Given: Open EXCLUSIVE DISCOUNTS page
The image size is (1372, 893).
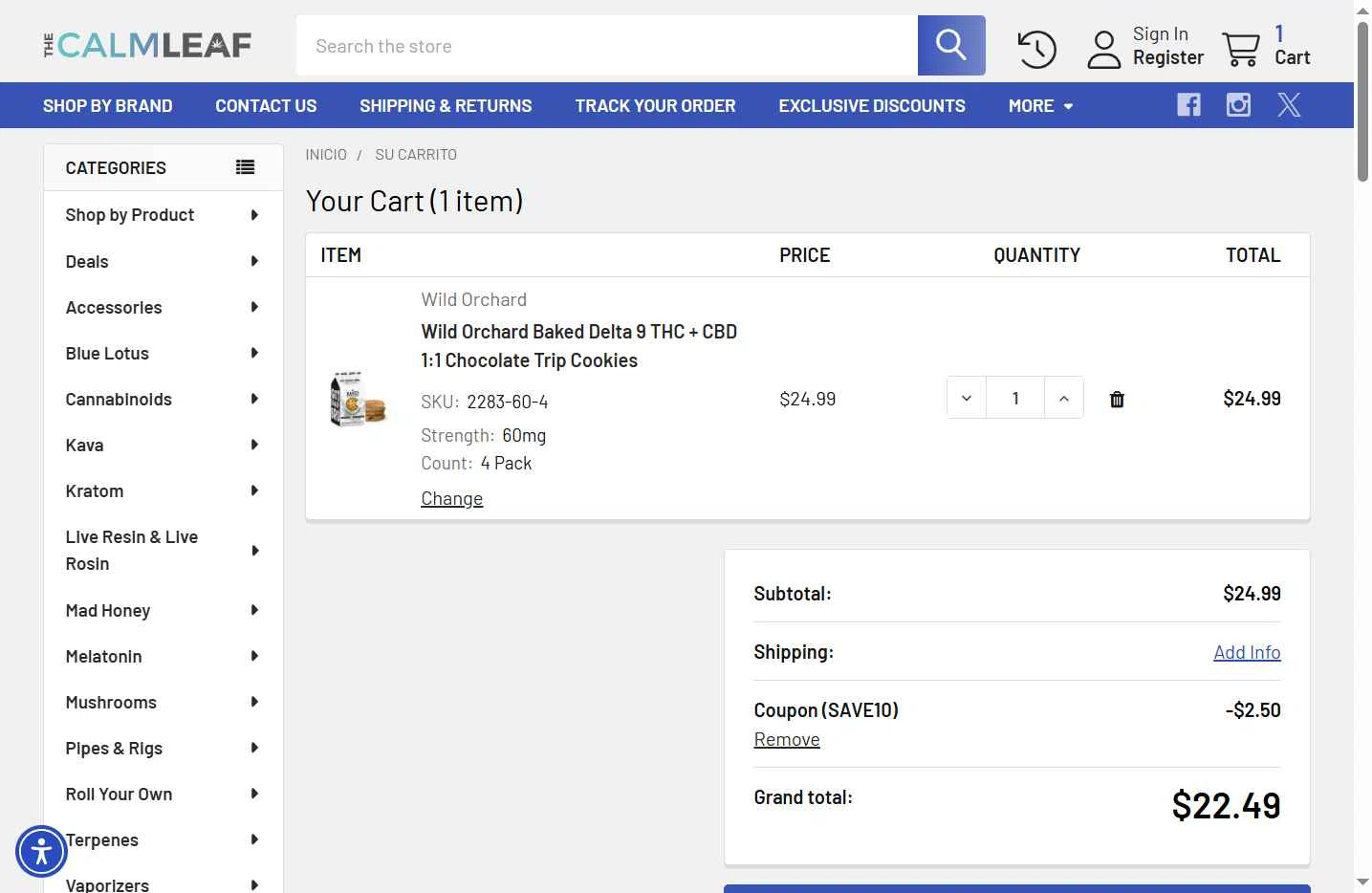Looking at the screenshot, I should pos(872,105).
